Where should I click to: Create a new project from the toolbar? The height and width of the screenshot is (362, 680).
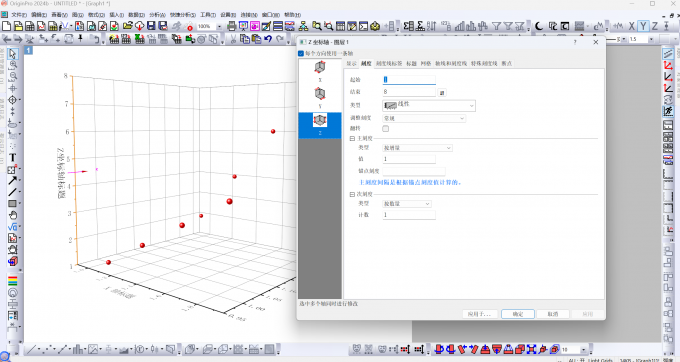(7, 26)
